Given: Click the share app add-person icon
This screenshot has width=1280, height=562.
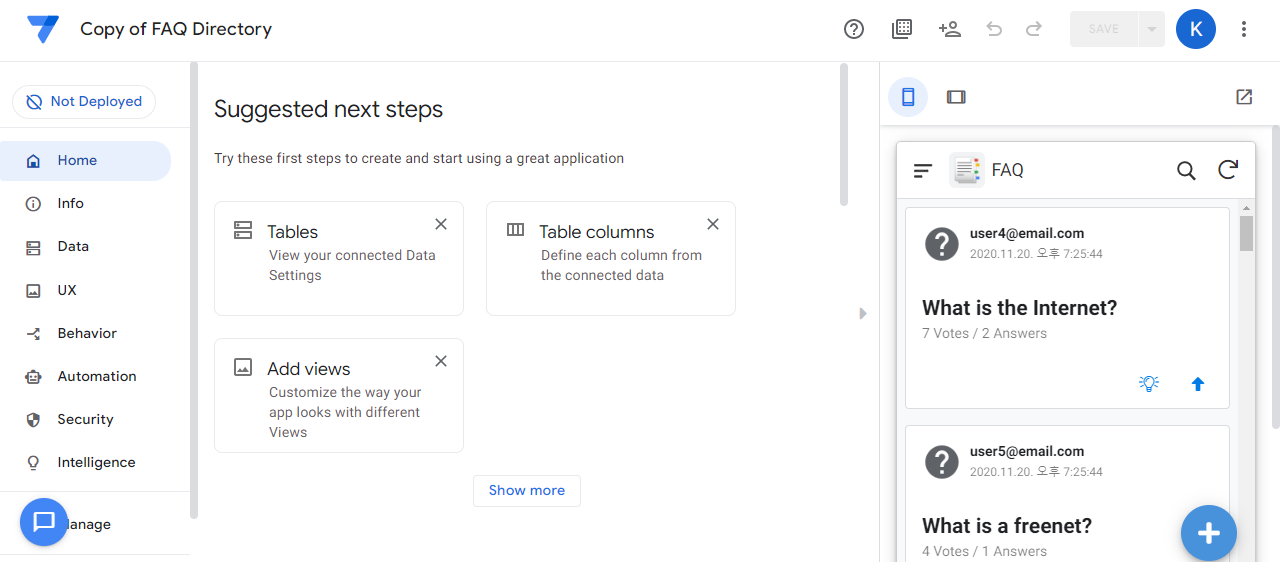Looking at the screenshot, I should [950, 29].
